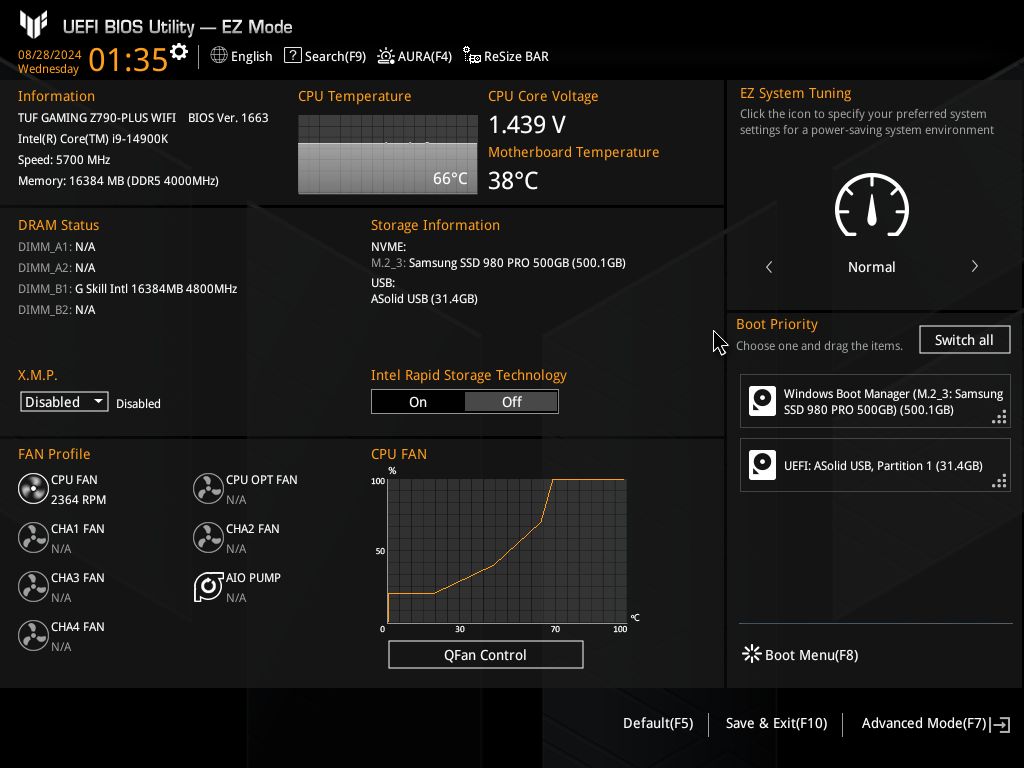Go to previous EZ System Tuning mode
1024x768 pixels.
(769, 267)
